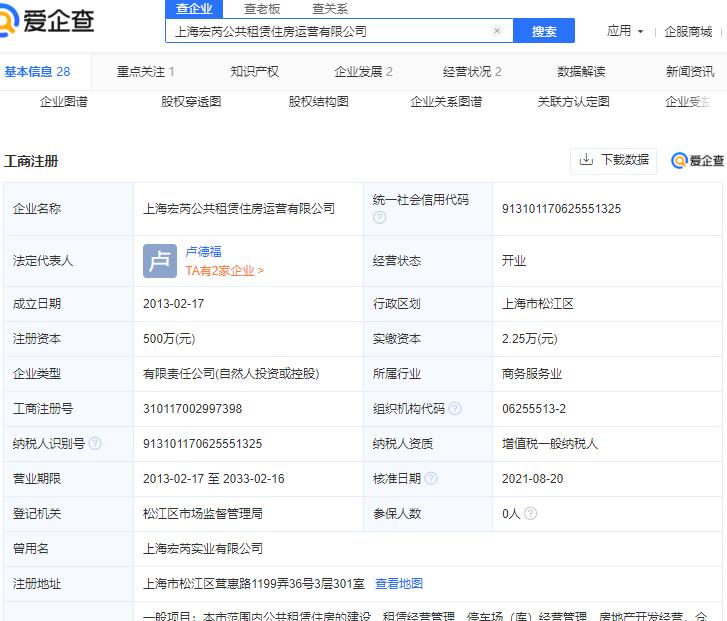Image resolution: width=727 pixels, height=621 pixels.
Task: Switch to the 查关系 search tab
Action: point(330,8)
